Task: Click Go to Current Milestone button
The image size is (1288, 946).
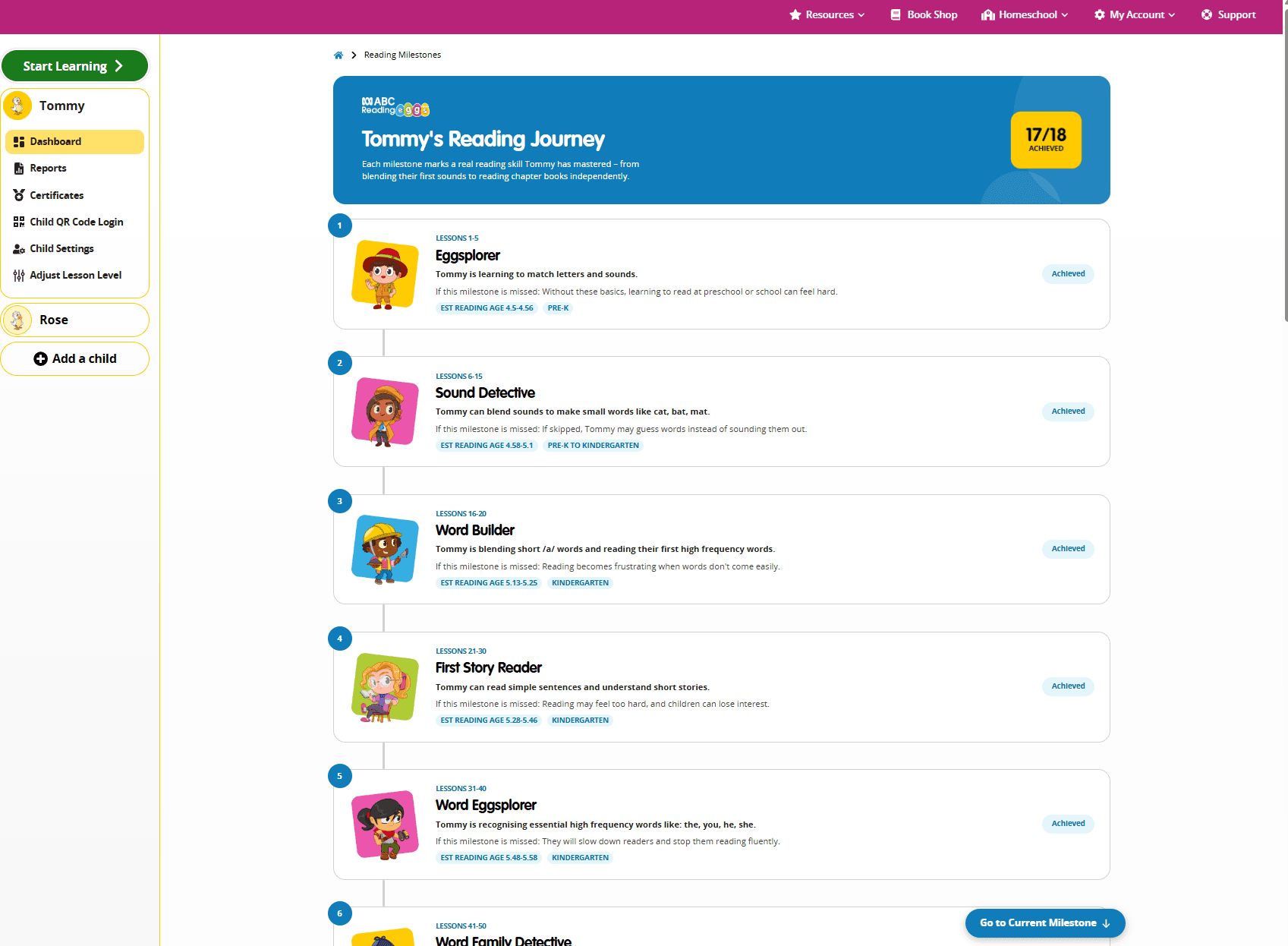Action: (x=1045, y=923)
